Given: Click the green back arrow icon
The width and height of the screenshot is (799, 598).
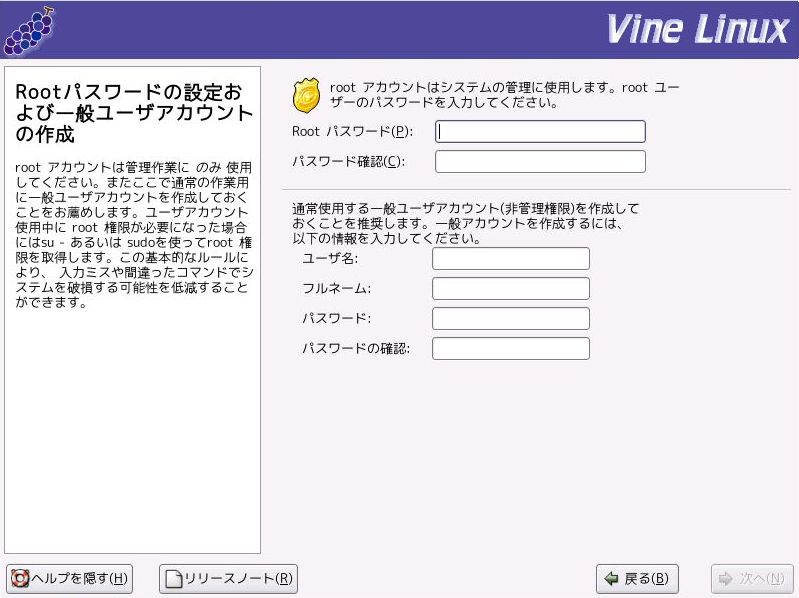Looking at the screenshot, I should coord(611,579).
